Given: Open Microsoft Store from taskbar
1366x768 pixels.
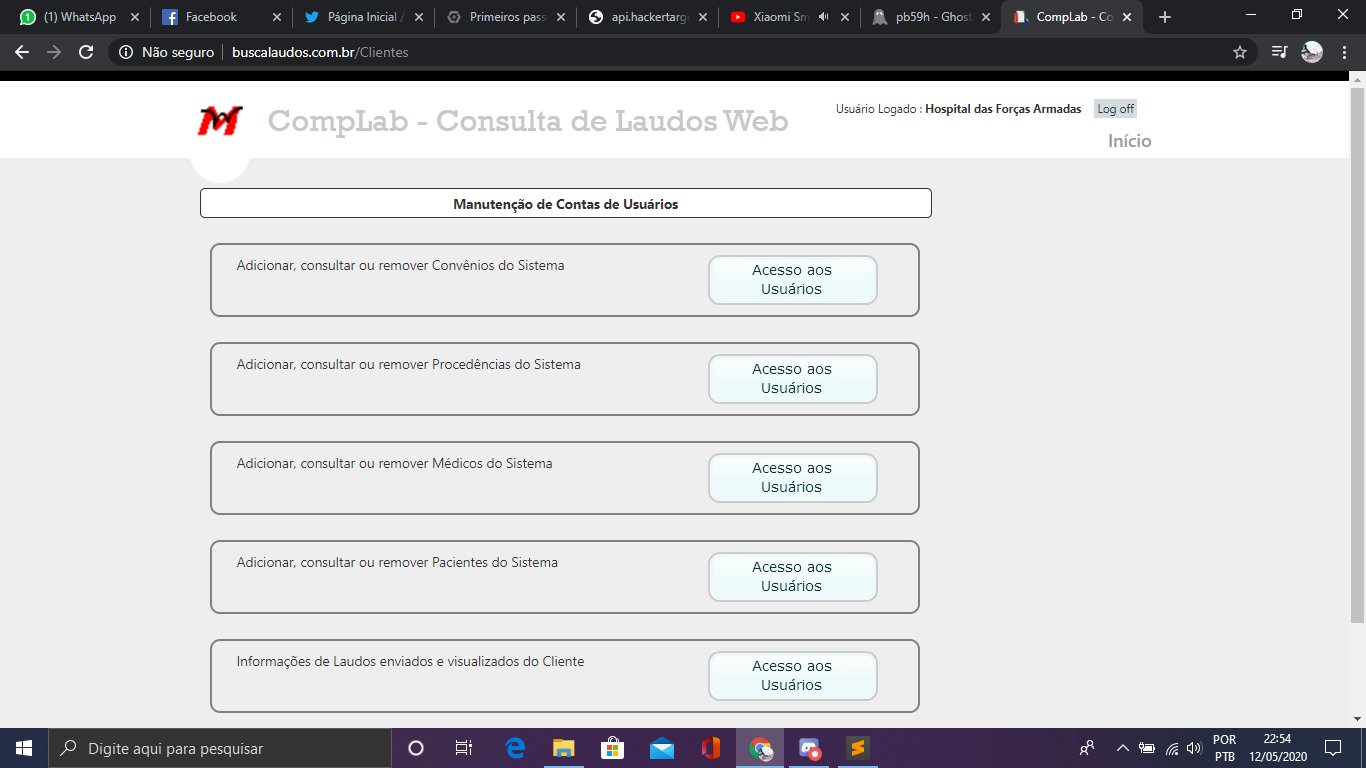Looking at the screenshot, I should [612, 748].
